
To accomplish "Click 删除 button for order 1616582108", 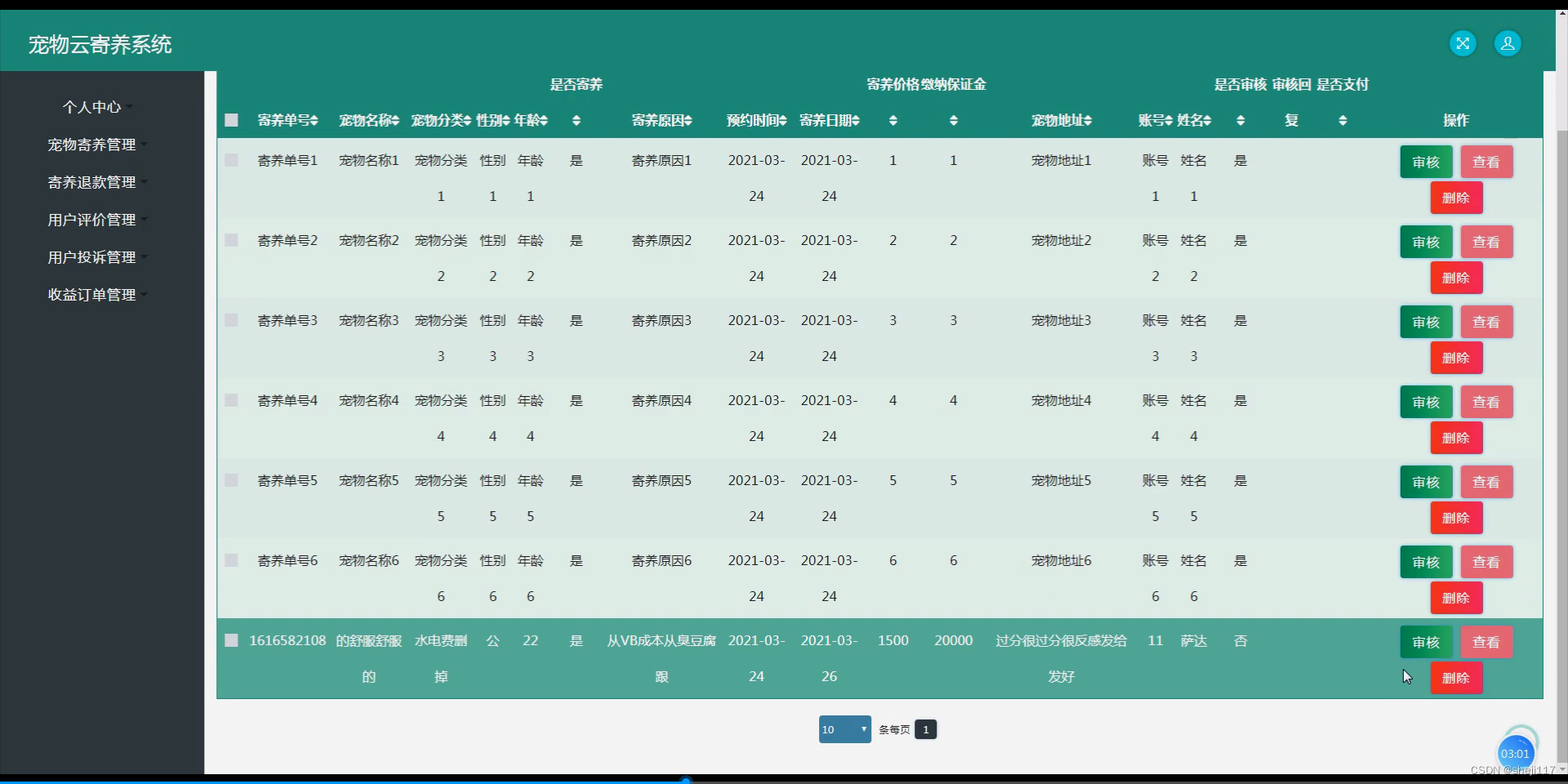I will click(x=1456, y=678).
